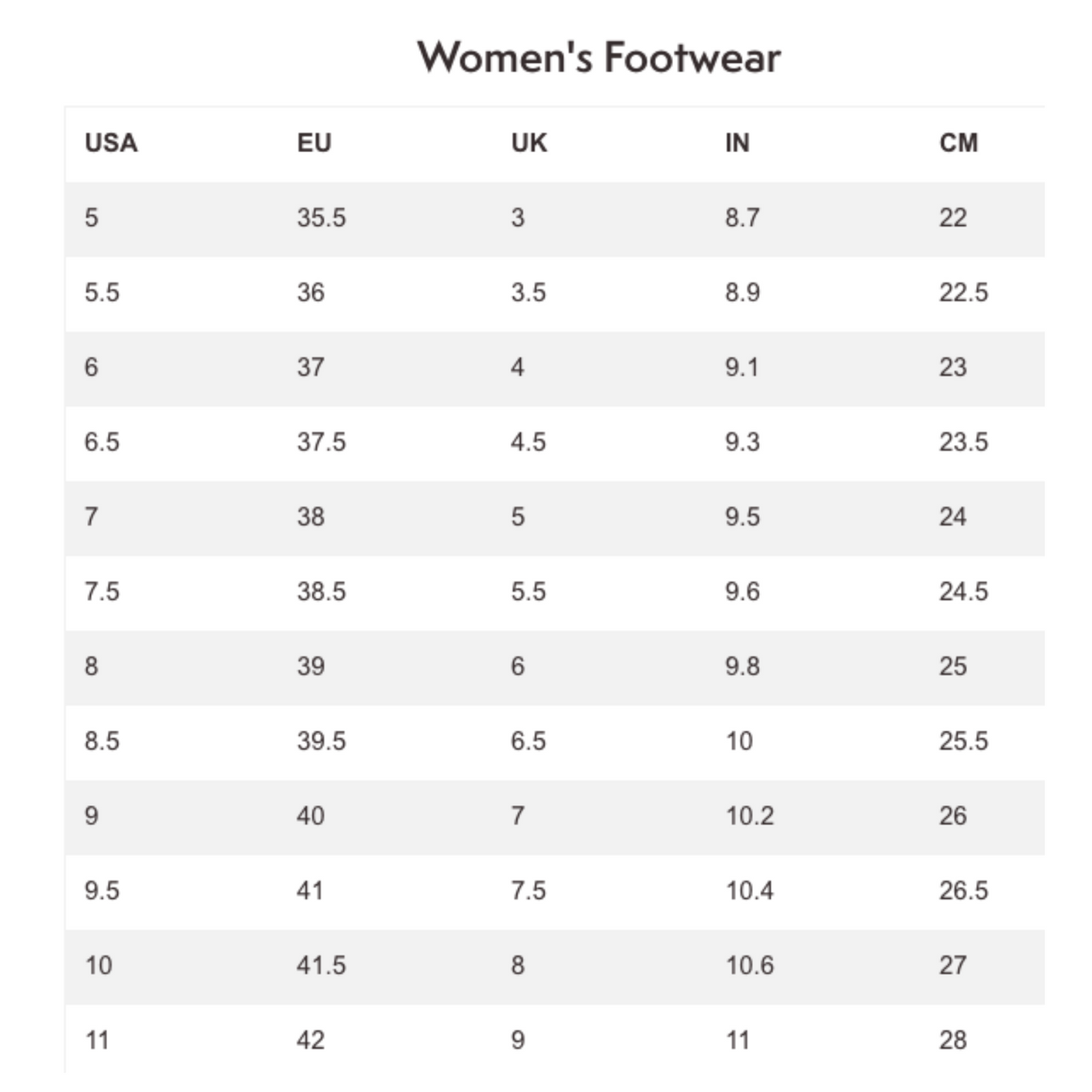Screen dimensions: 1092x1092
Task: Click the UK column header
Action: [529, 143]
